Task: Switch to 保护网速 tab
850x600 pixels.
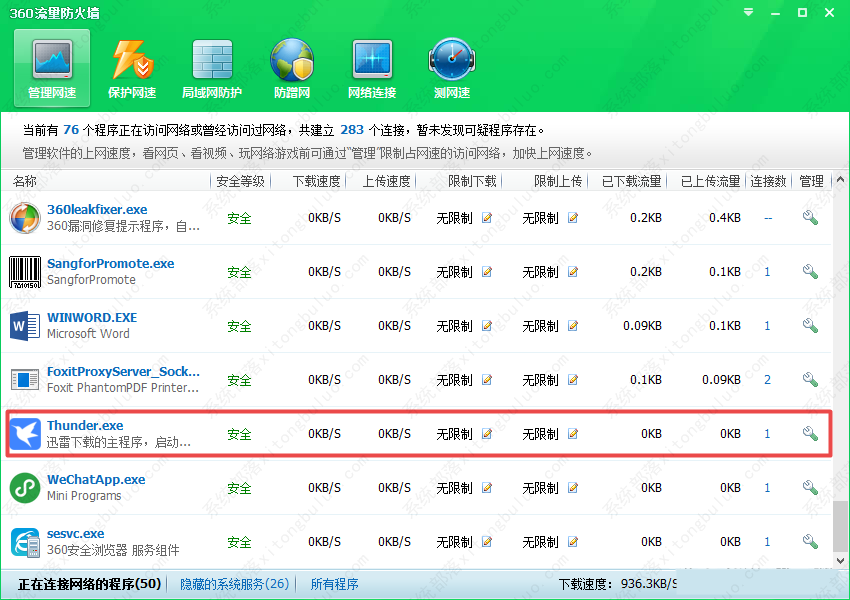Action: [132, 68]
